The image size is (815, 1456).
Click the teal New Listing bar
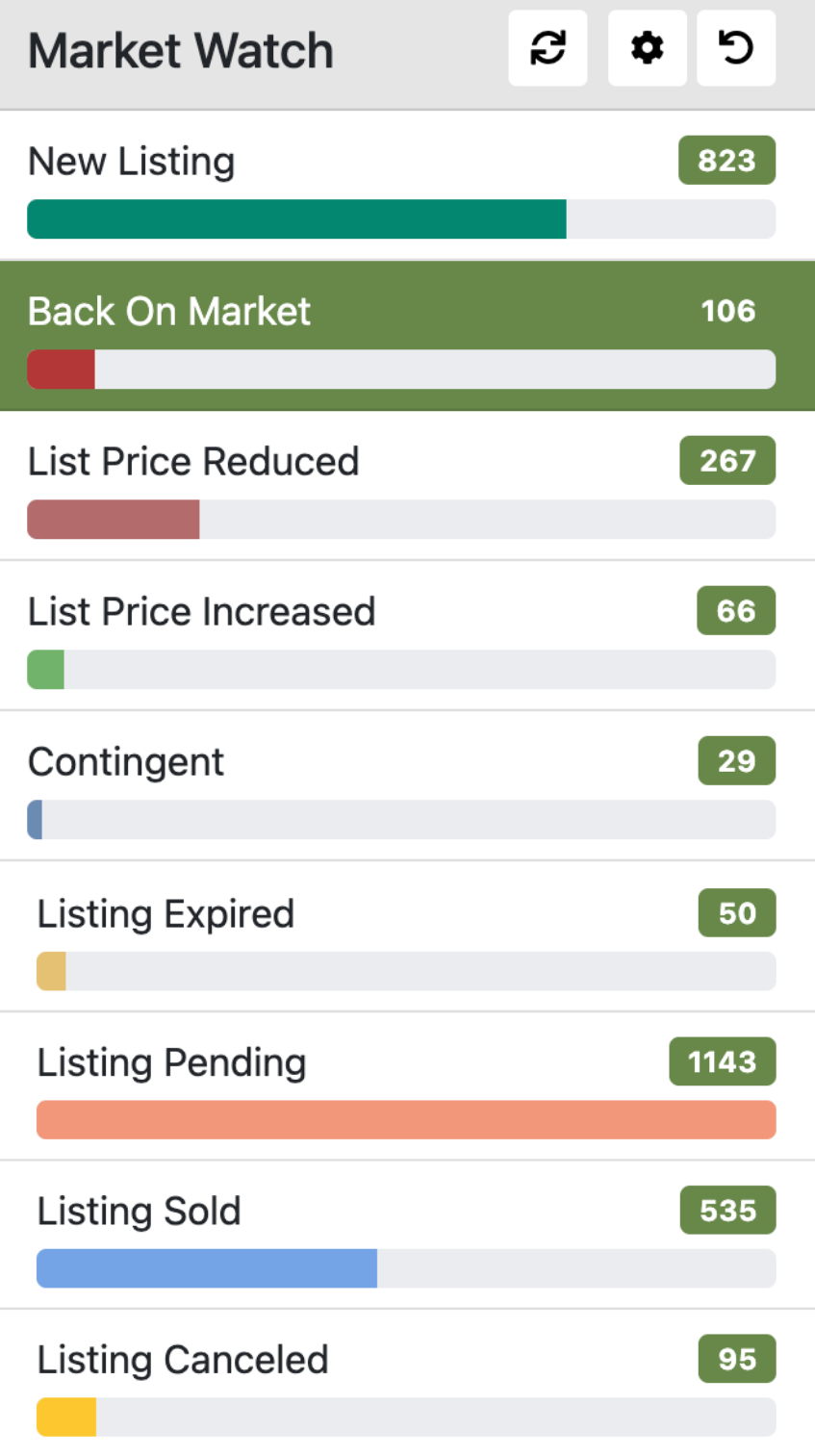(x=296, y=219)
